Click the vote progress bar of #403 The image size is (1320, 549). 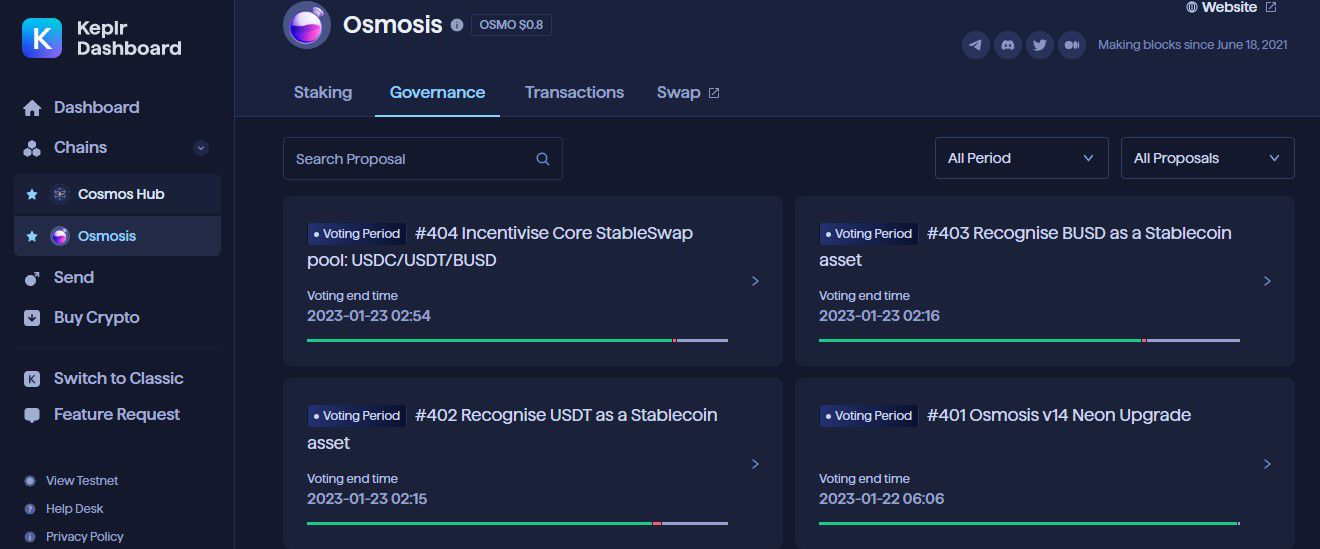pos(1029,340)
